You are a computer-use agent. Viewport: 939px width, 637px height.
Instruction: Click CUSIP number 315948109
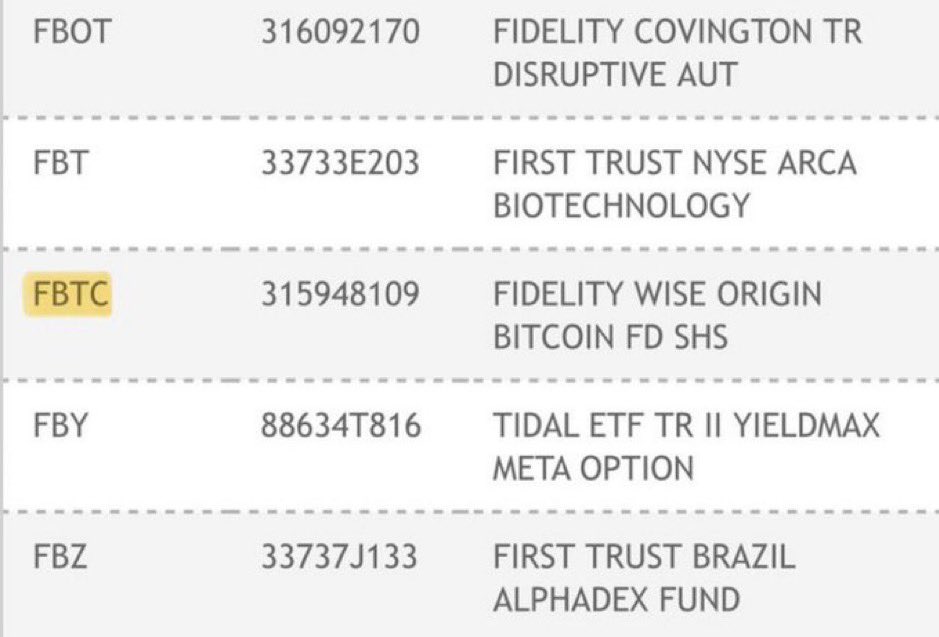pyautogui.click(x=340, y=294)
